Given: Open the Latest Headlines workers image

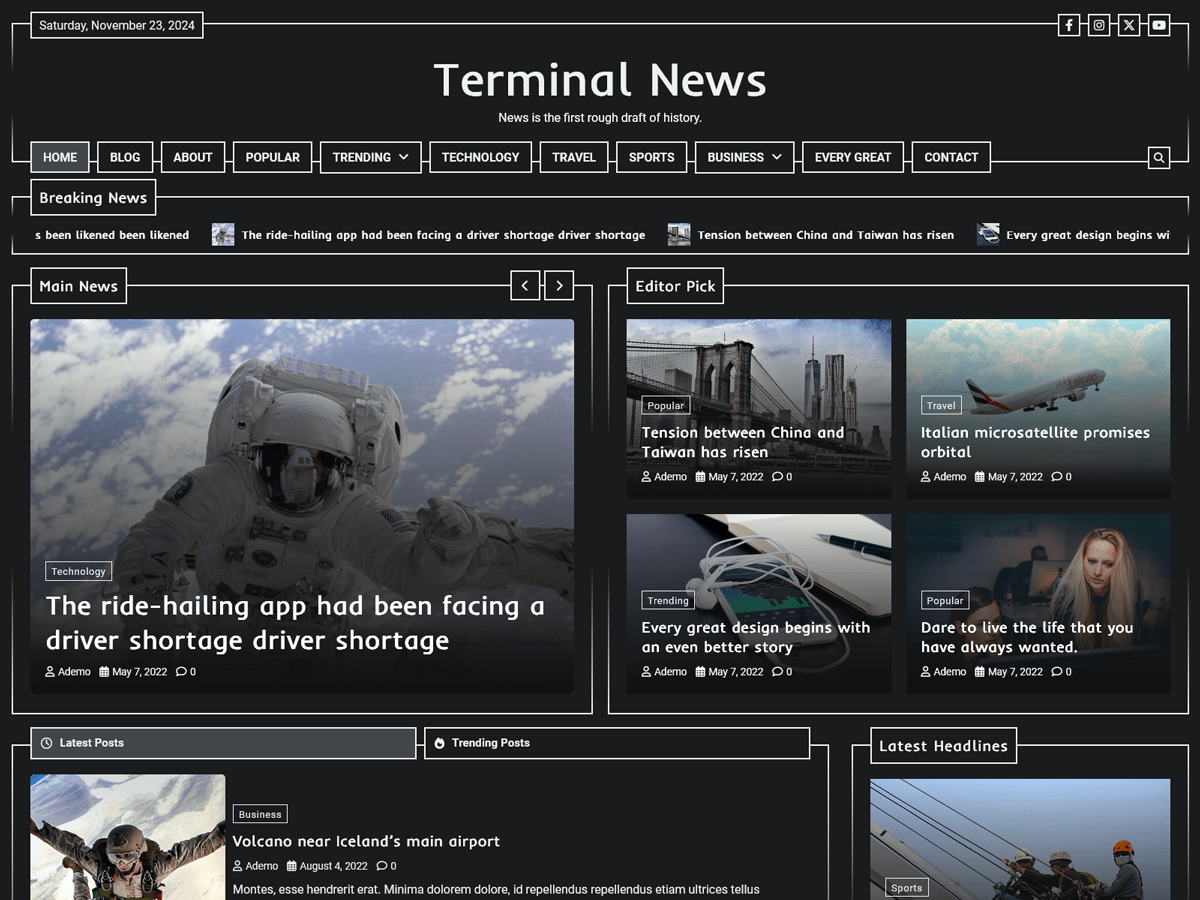Looking at the screenshot, I should 1020,839.
